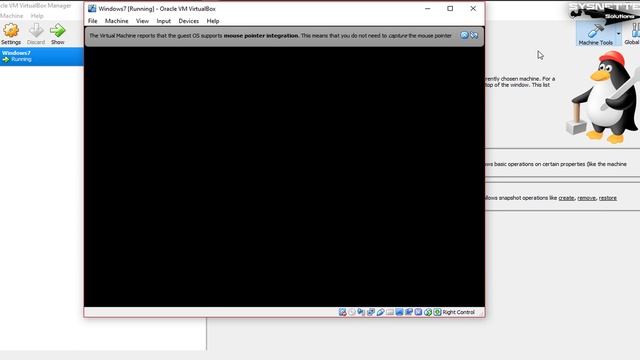Select the Windows7 VM in the machine list
The width and height of the screenshot is (640, 360).
(42, 56)
